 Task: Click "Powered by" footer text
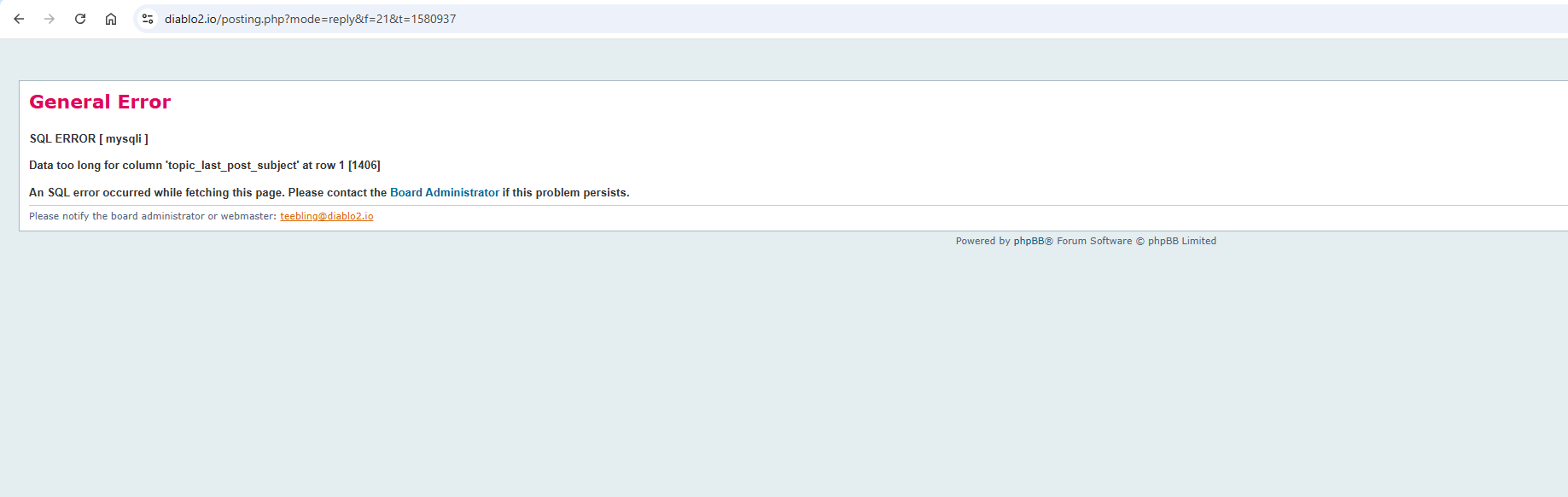point(982,242)
